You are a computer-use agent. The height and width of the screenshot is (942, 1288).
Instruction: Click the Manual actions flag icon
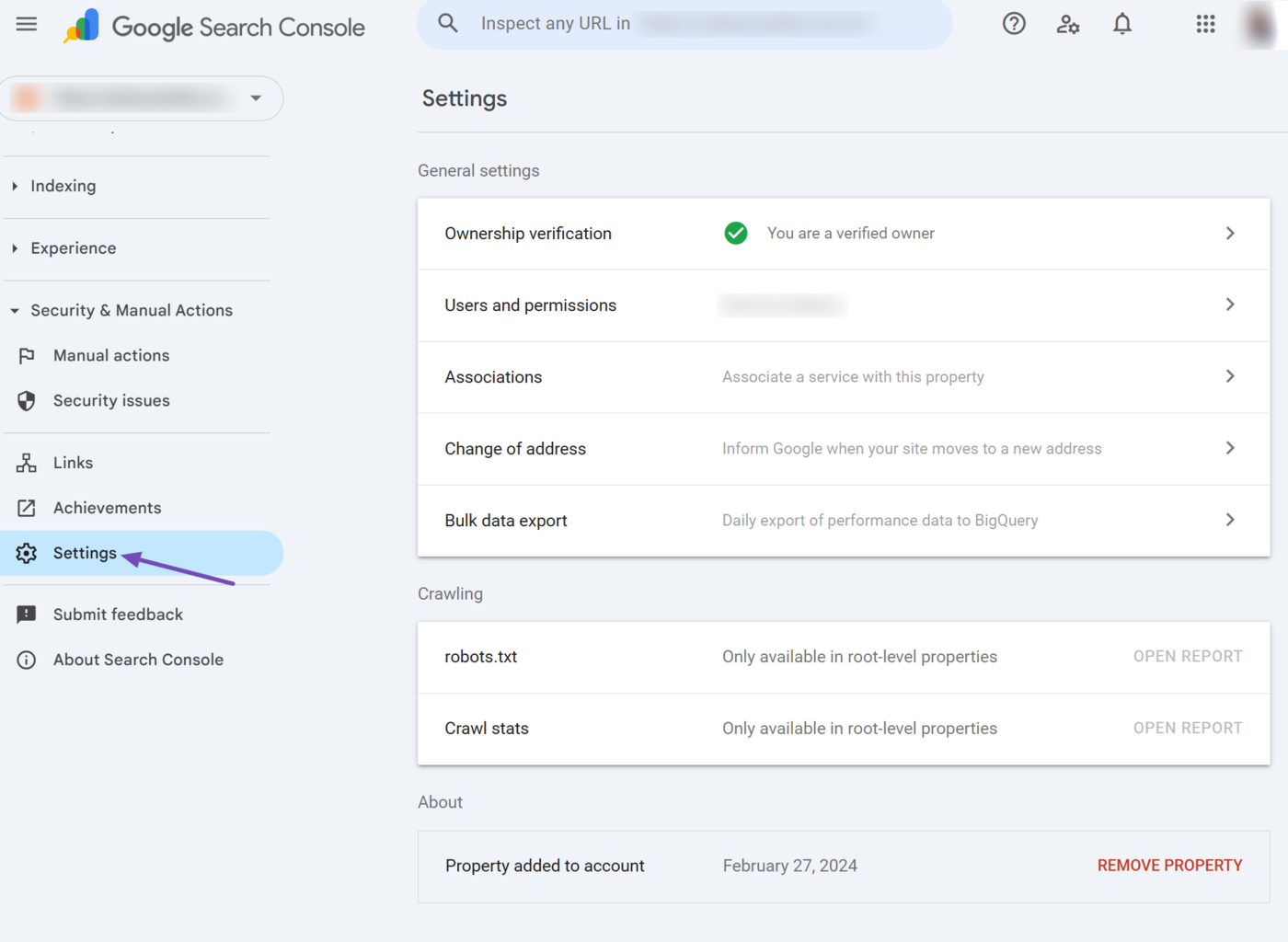pyautogui.click(x=27, y=356)
